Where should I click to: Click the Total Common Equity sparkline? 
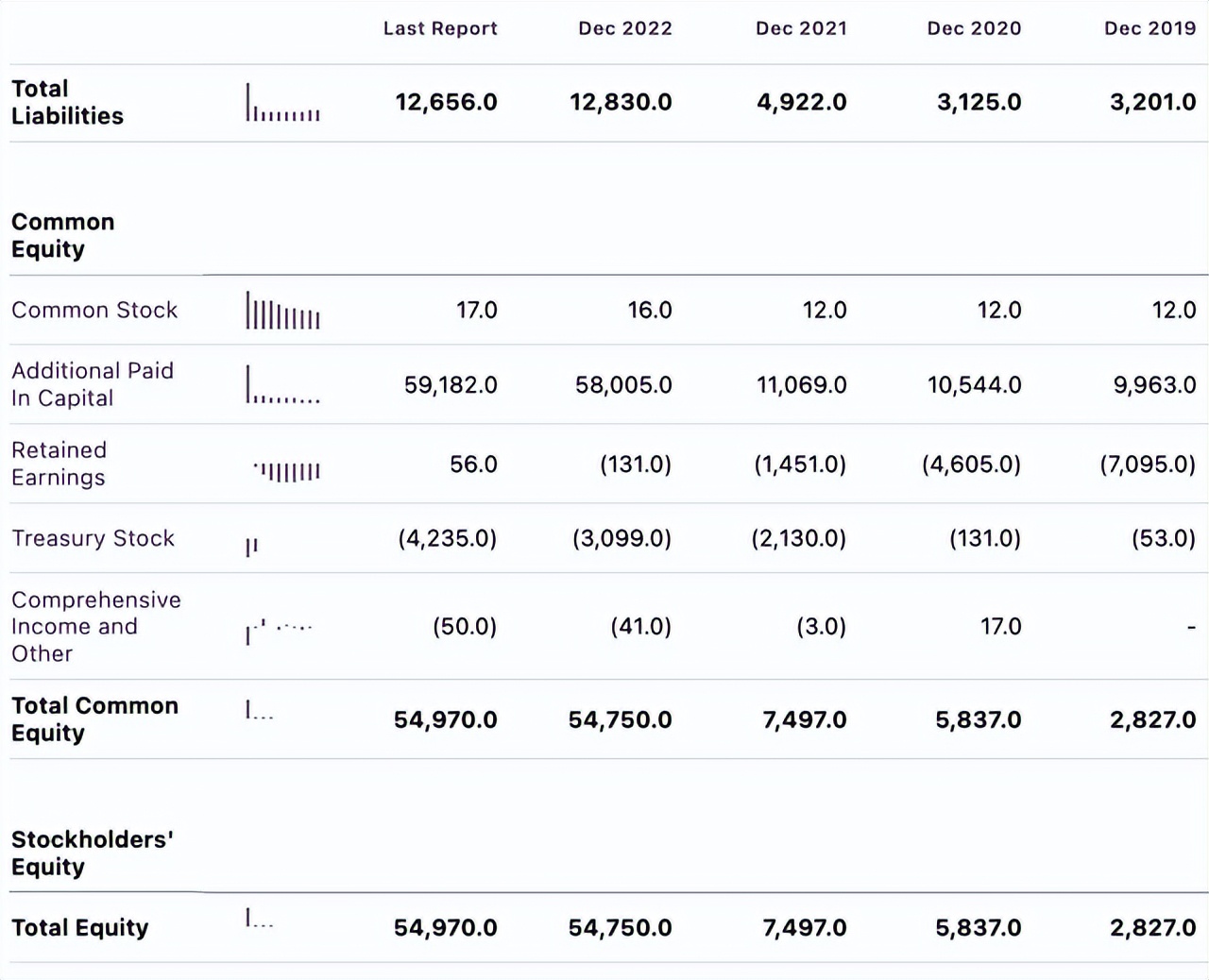point(259,711)
